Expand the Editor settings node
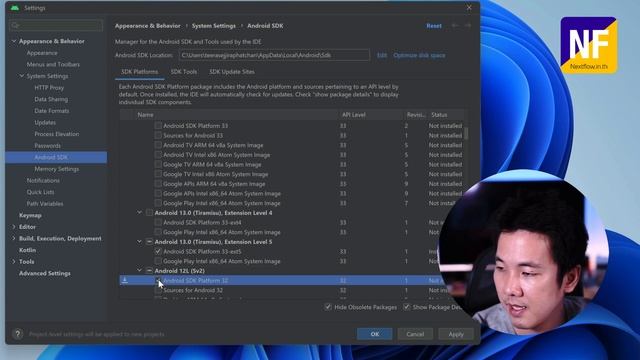Viewport: 640px width, 360px height. 14,227
